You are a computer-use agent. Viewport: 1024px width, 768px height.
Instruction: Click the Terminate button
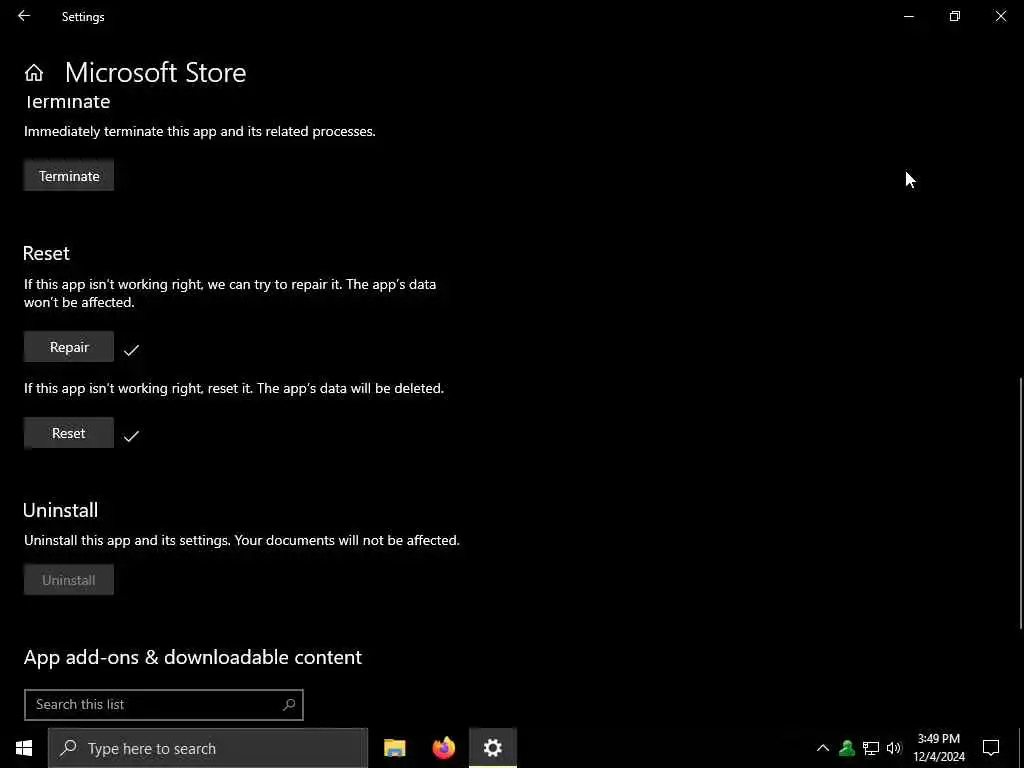(x=69, y=176)
